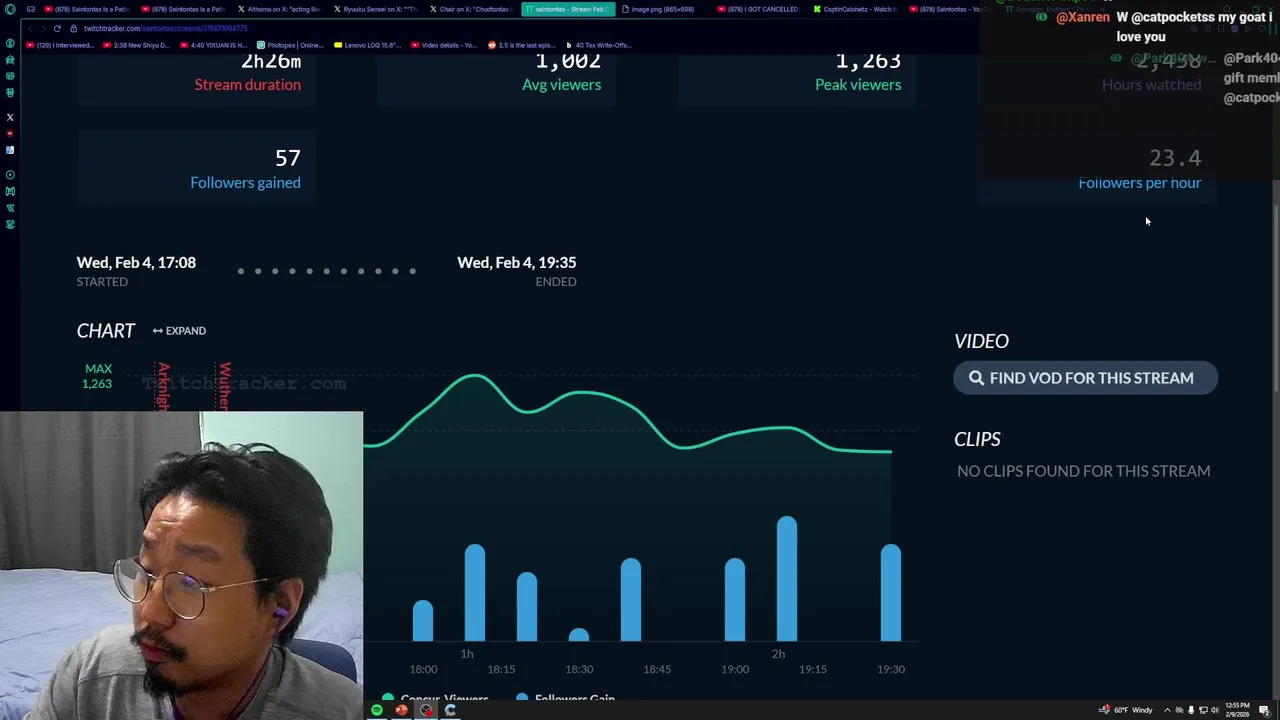The width and height of the screenshot is (1280, 720).
Task: Open the weather widget showing 60°F Windy
Action: tap(1127, 711)
